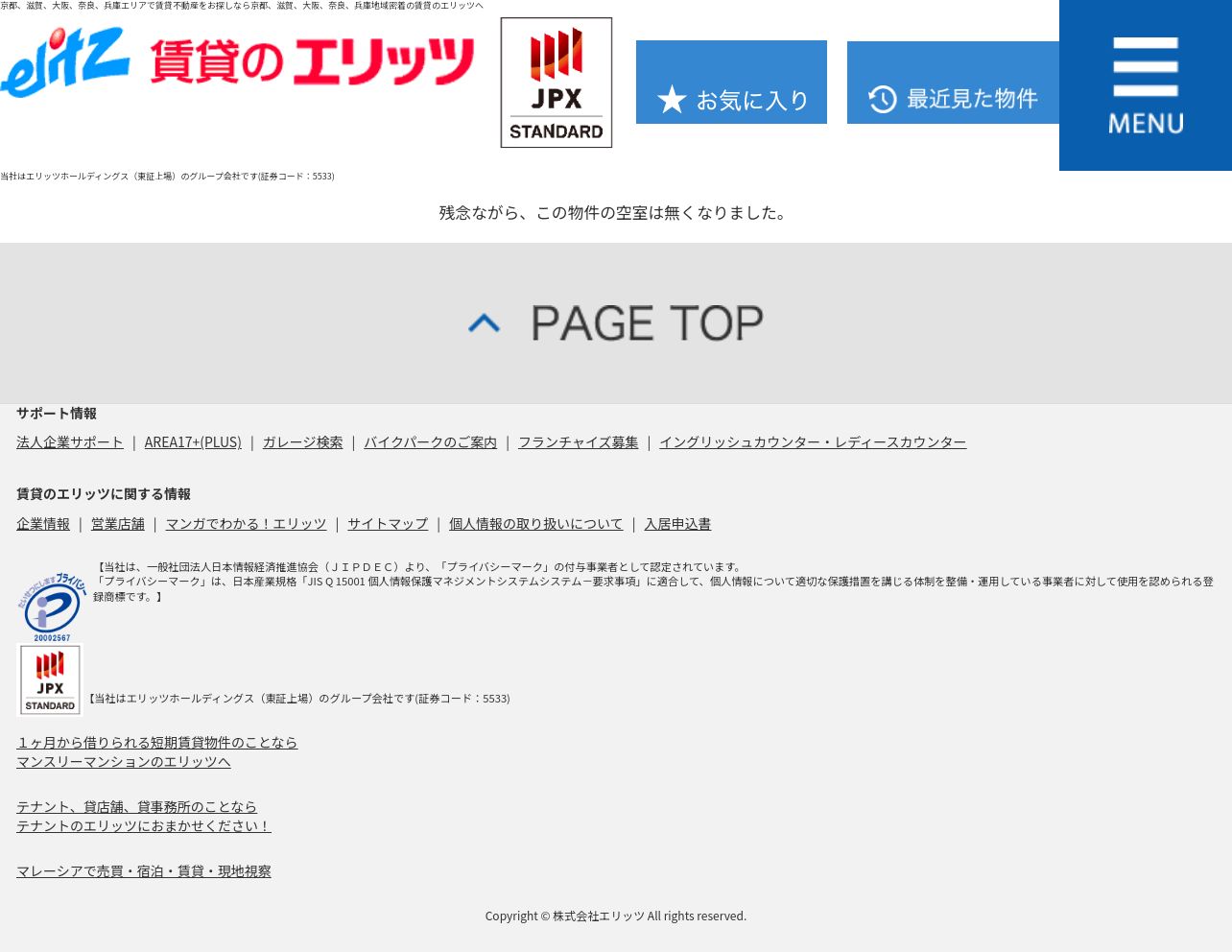Click the 賃貸のエリッツに関する情報 heading
The height and width of the screenshot is (952, 1232).
click(x=104, y=493)
